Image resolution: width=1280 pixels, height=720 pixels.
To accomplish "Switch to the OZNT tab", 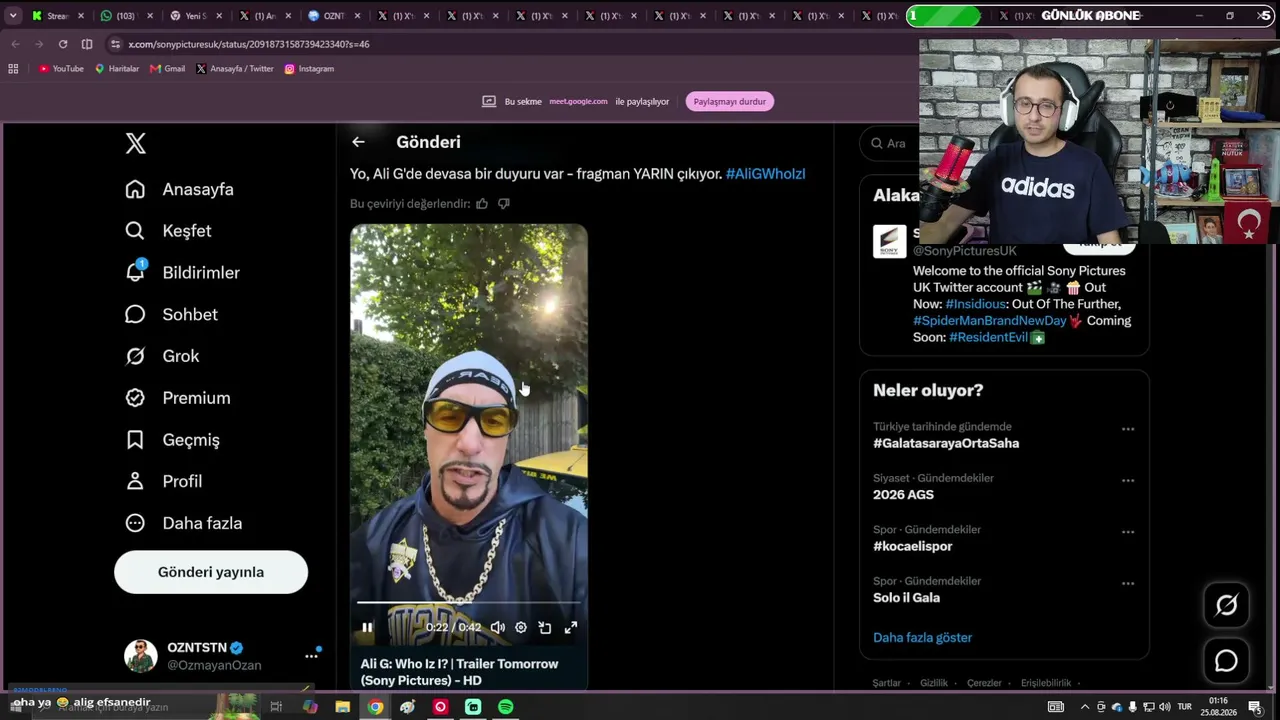I will click(333, 16).
